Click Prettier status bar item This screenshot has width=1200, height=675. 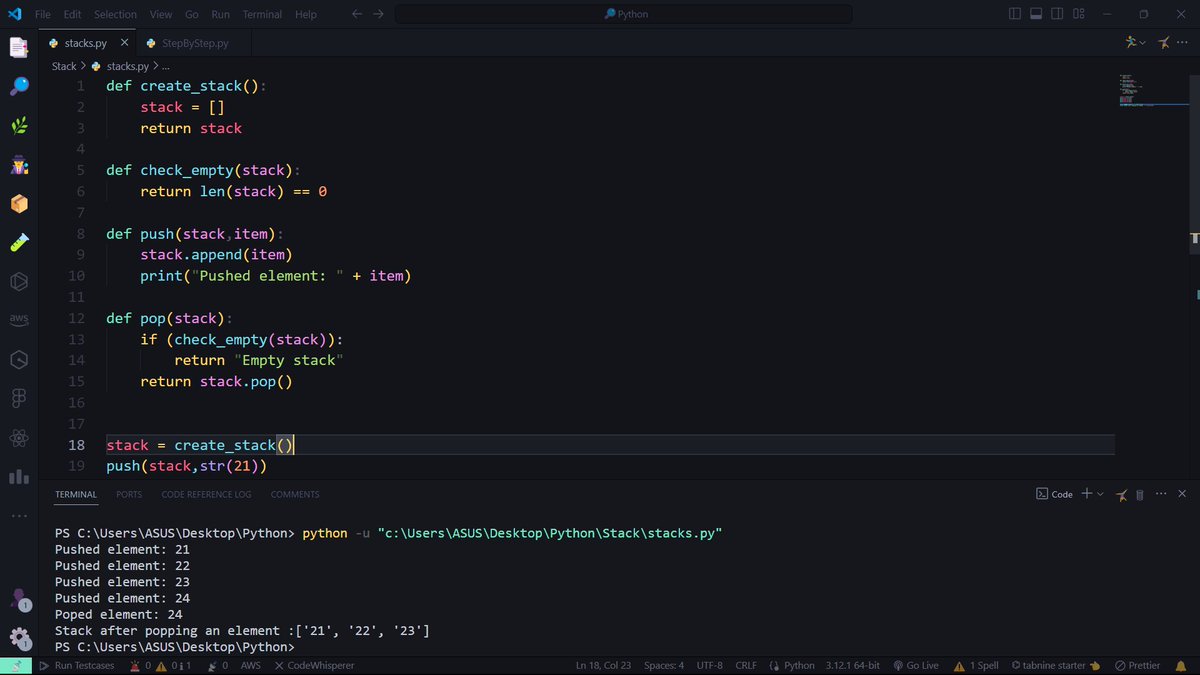[1138, 665]
